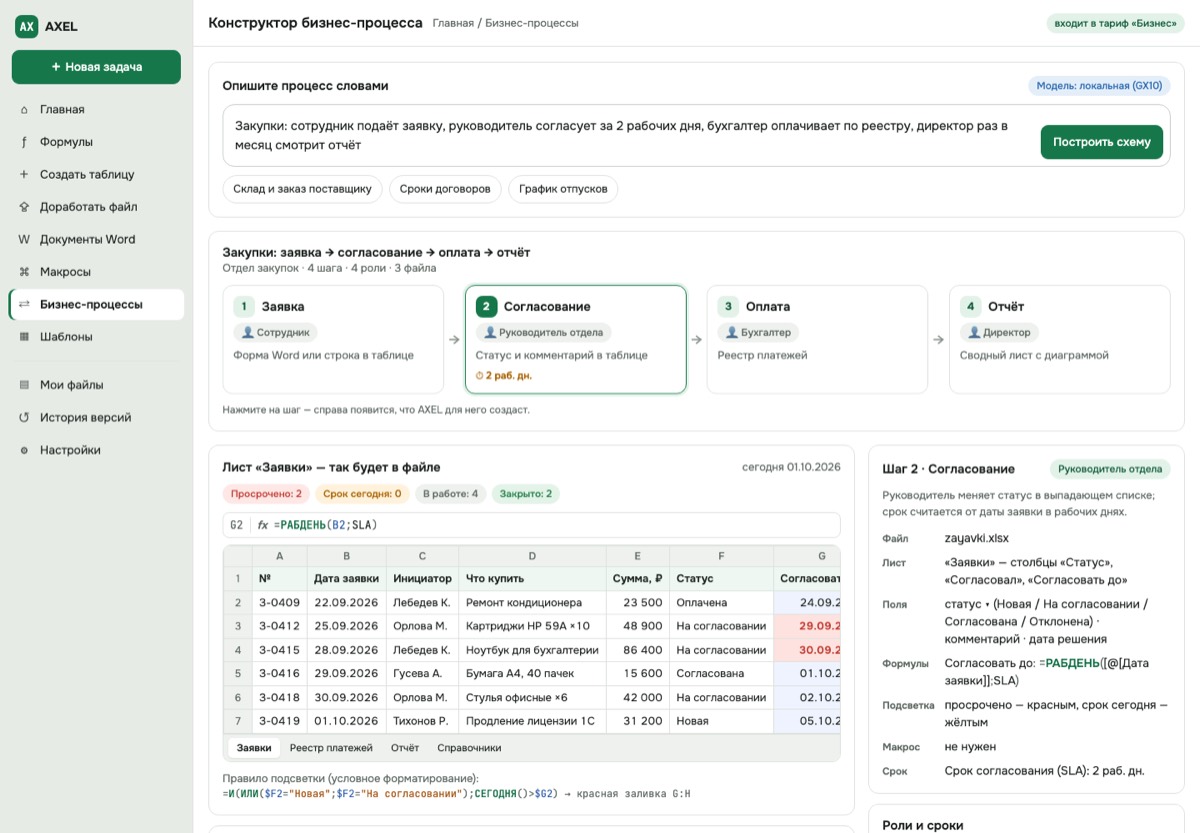Click the Новая задача button
This screenshot has width=1200, height=833.
point(96,67)
